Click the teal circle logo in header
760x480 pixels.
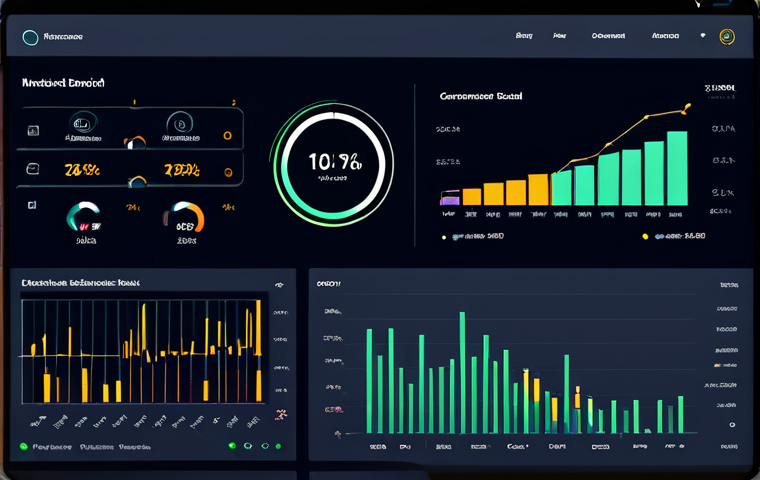(x=30, y=37)
